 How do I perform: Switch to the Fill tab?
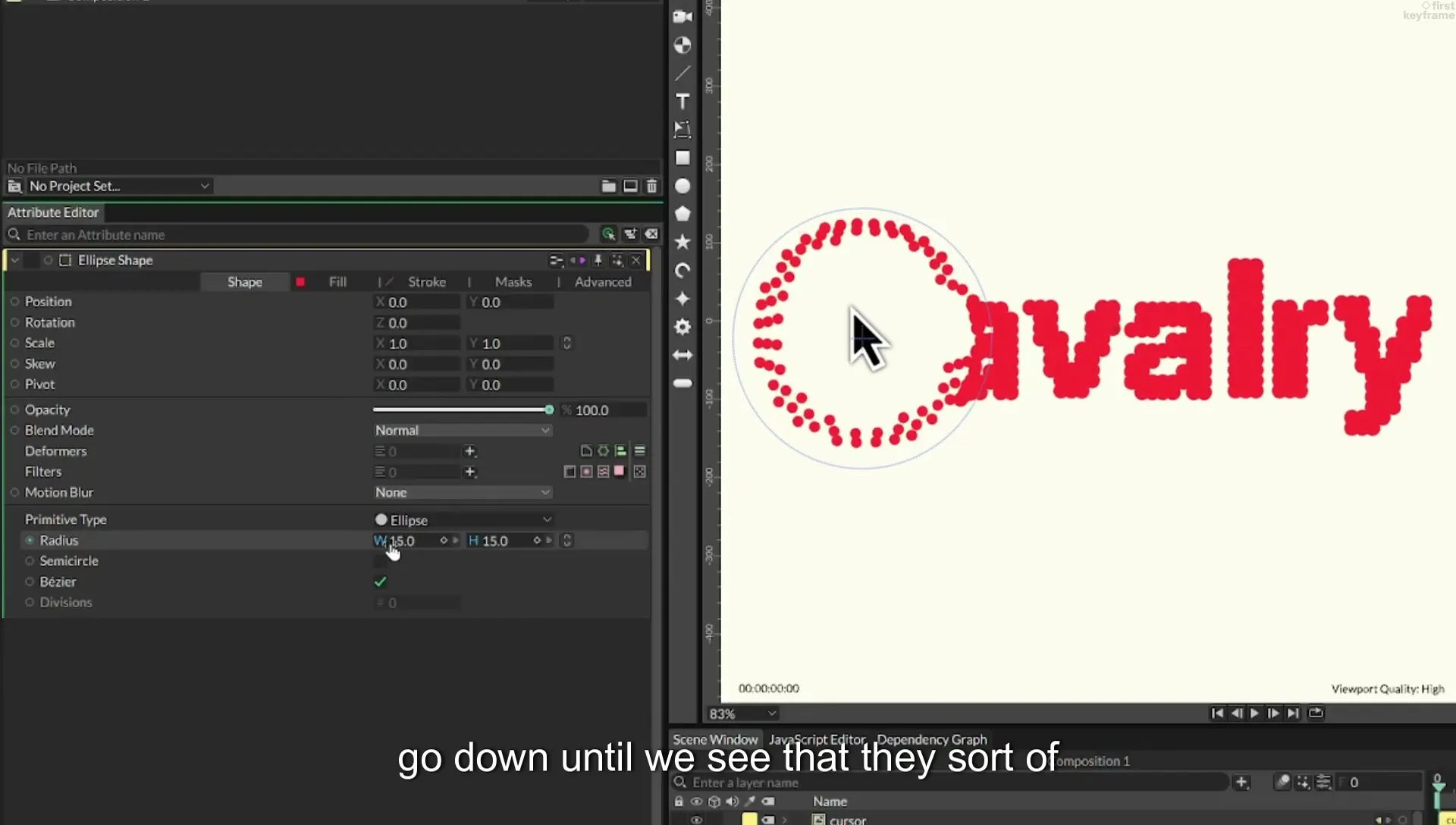click(x=337, y=281)
